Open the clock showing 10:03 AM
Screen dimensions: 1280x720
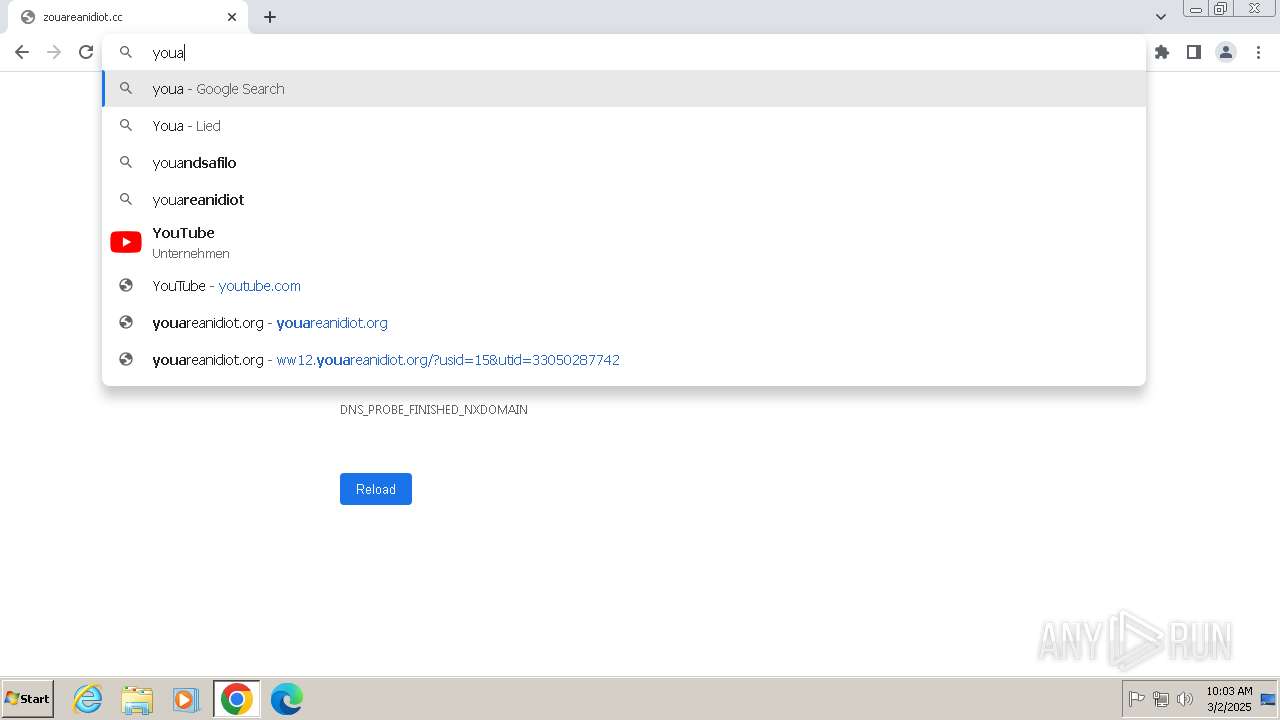pos(1229,699)
